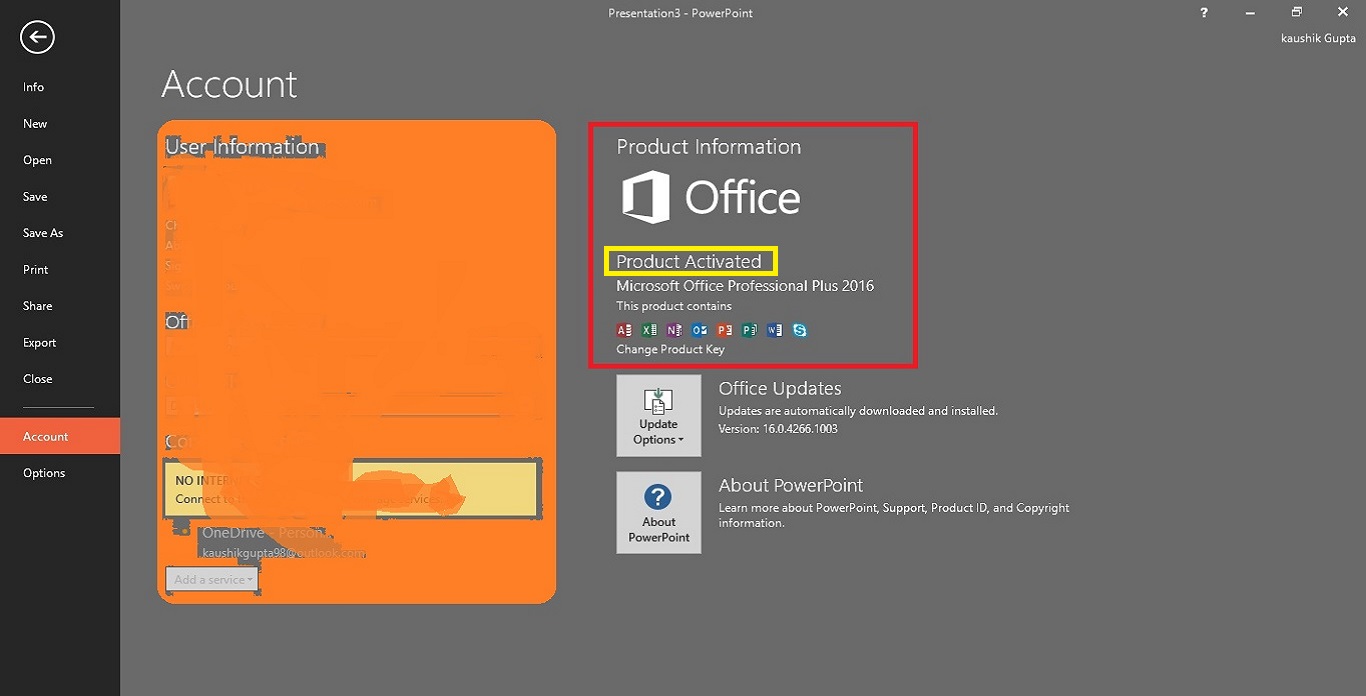The height and width of the screenshot is (696, 1366).
Task: Open the Export page
Action: pos(60,343)
